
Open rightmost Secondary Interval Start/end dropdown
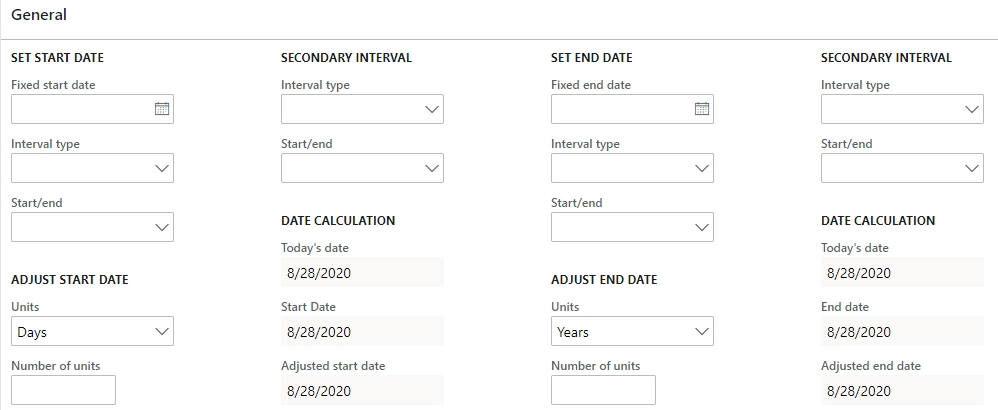tap(902, 168)
